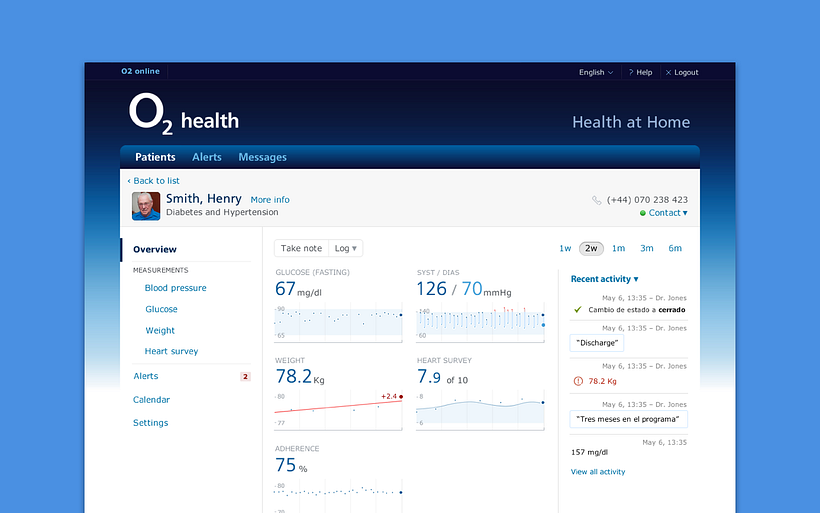Click the "Tres meses en el programa" note
This screenshot has width=820, height=513.
coord(628,419)
